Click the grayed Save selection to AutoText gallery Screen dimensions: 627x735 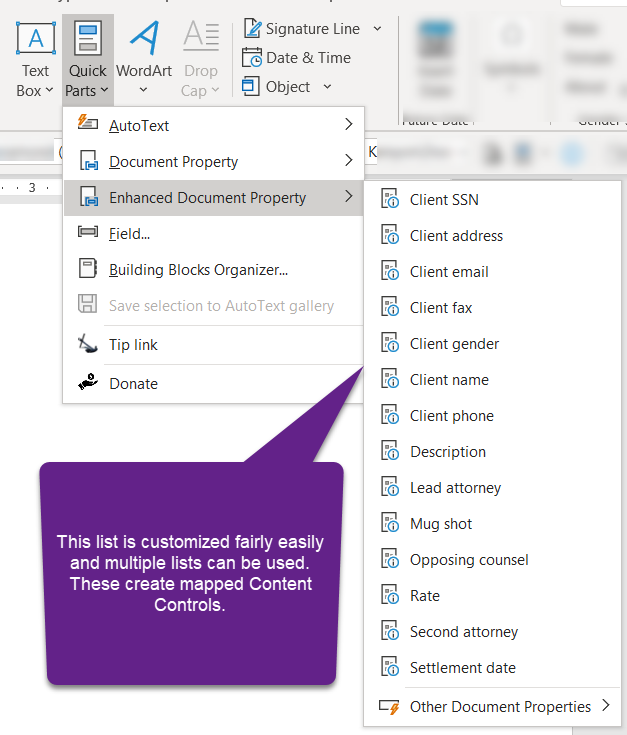coord(214,306)
